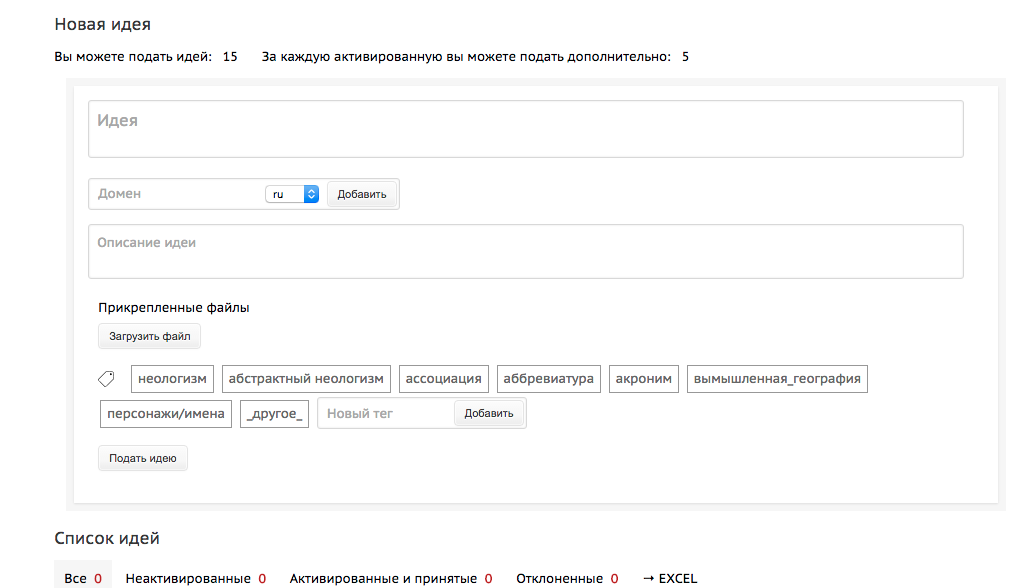The image size is (1015, 588).
Task: Click the tag icon beside the tags
Action: 106,379
